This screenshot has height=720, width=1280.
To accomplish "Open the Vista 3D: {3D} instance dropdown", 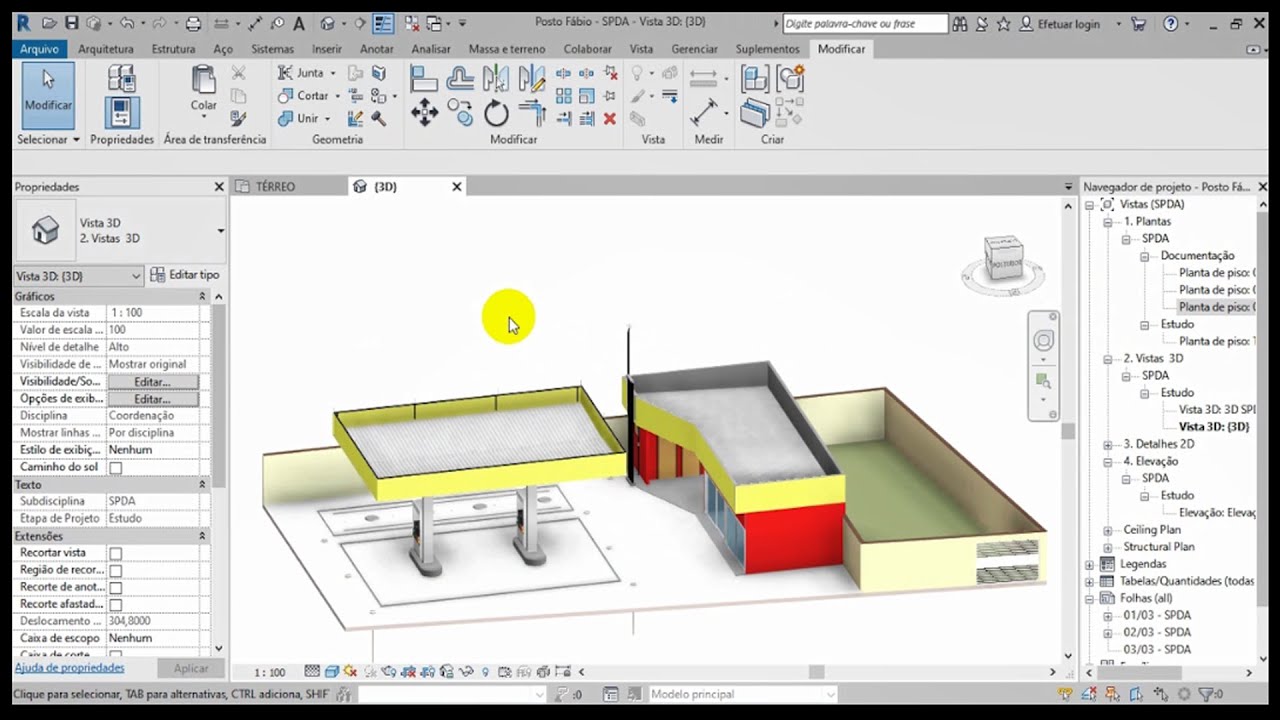I will click(80, 276).
